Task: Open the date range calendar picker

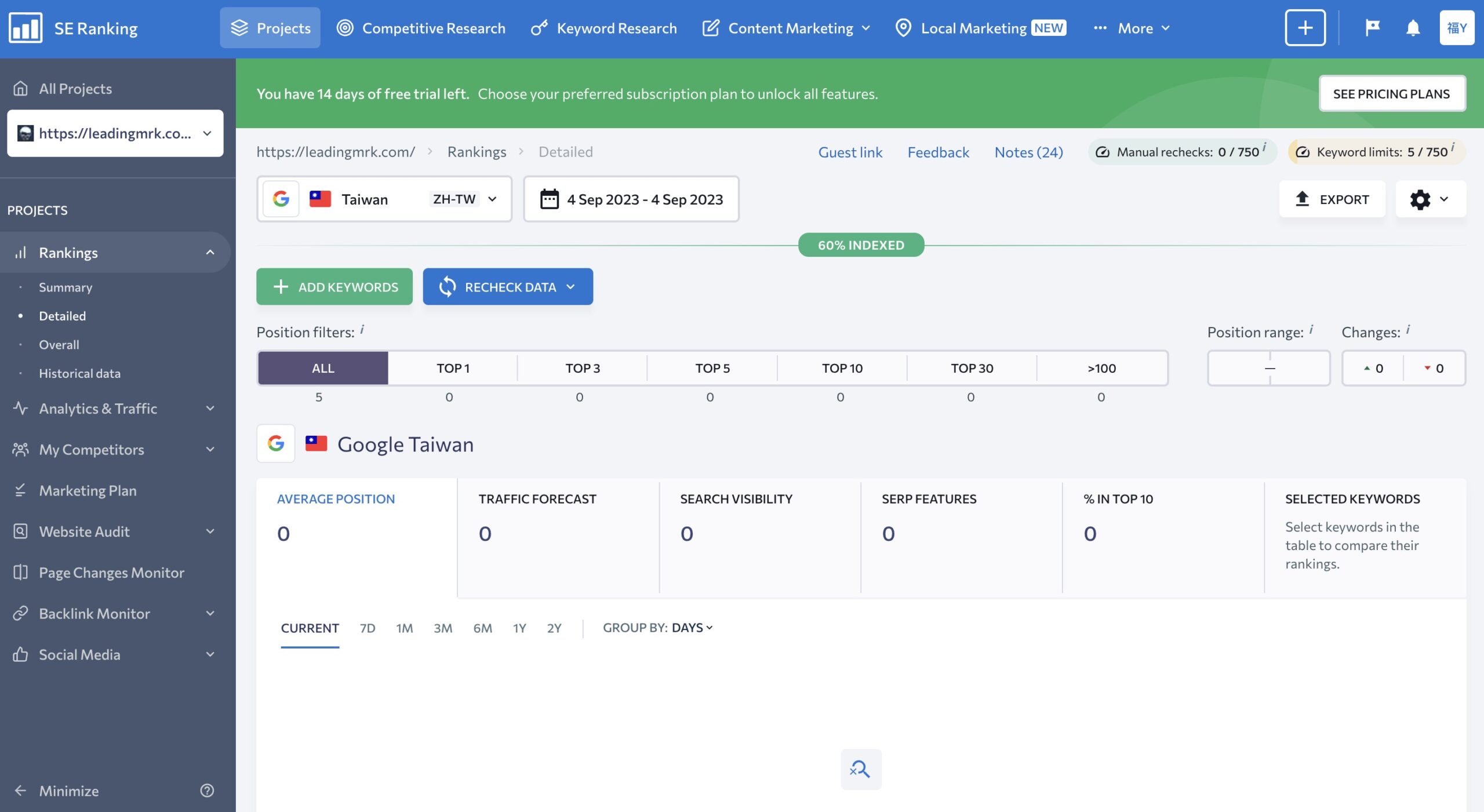Action: (x=631, y=199)
